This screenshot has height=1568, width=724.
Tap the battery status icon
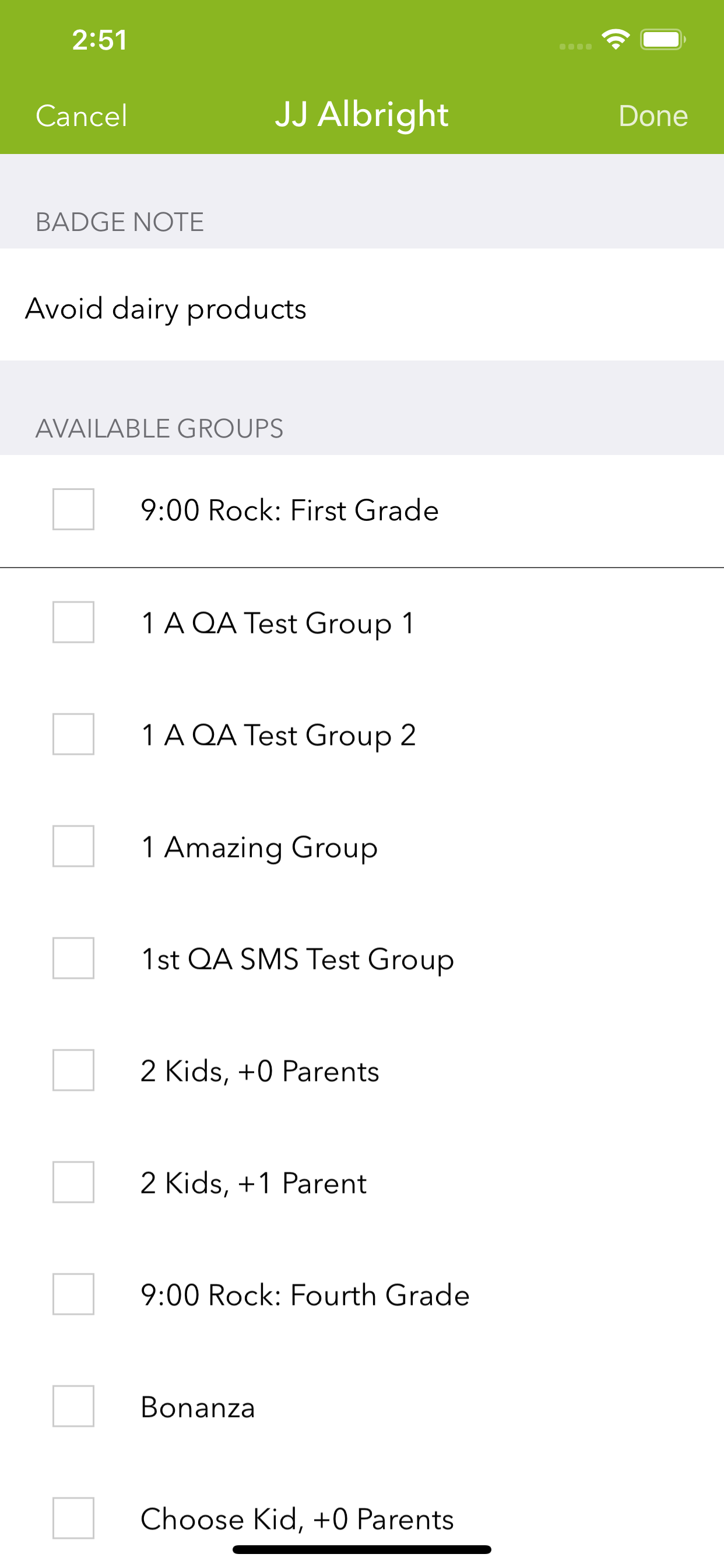point(663,40)
